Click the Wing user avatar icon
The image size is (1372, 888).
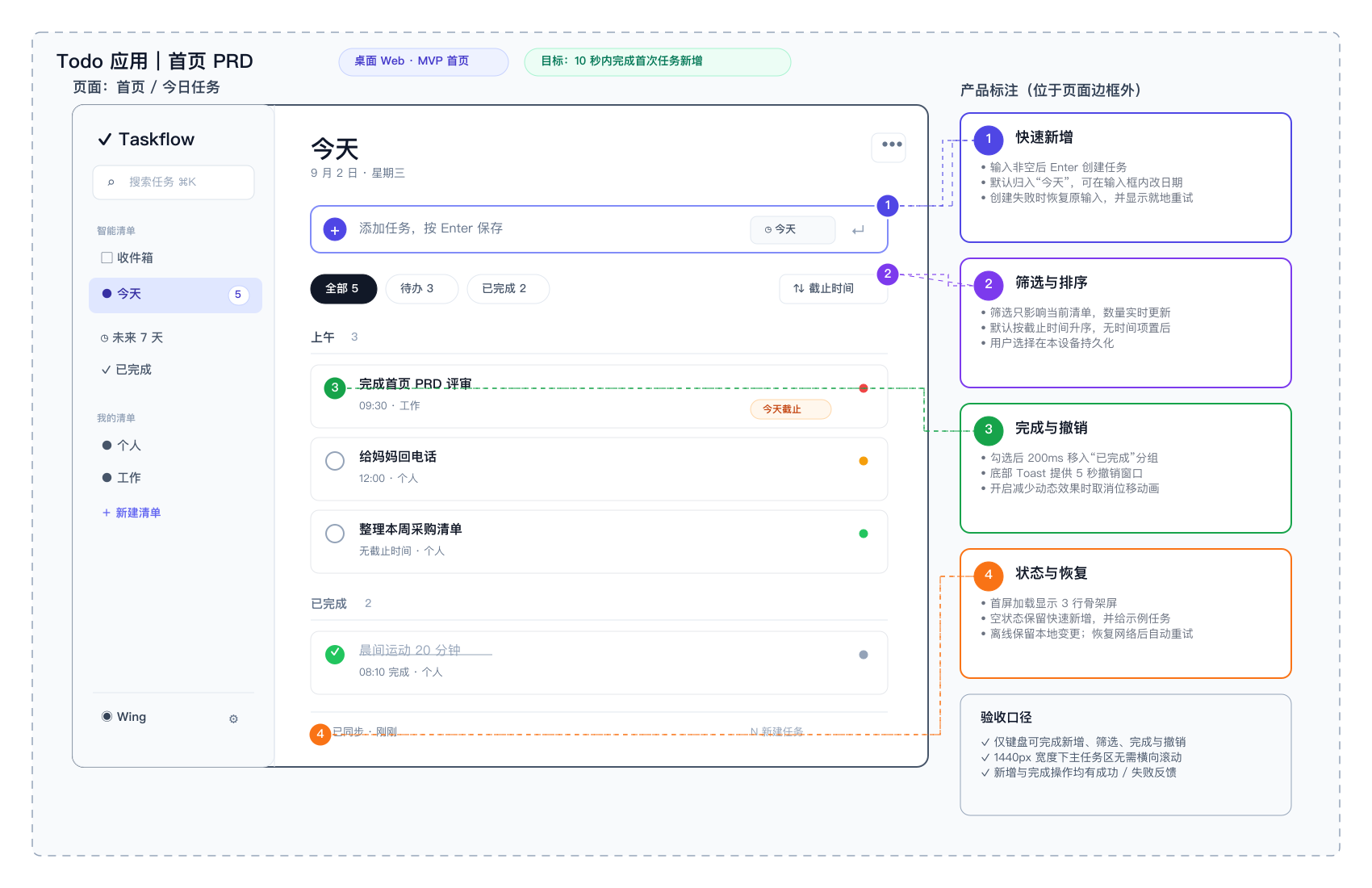pos(107,716)
